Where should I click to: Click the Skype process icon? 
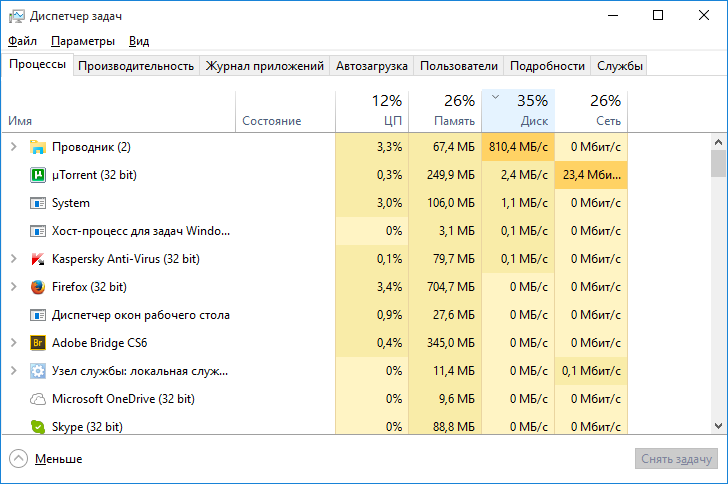(x=38, y=426)
